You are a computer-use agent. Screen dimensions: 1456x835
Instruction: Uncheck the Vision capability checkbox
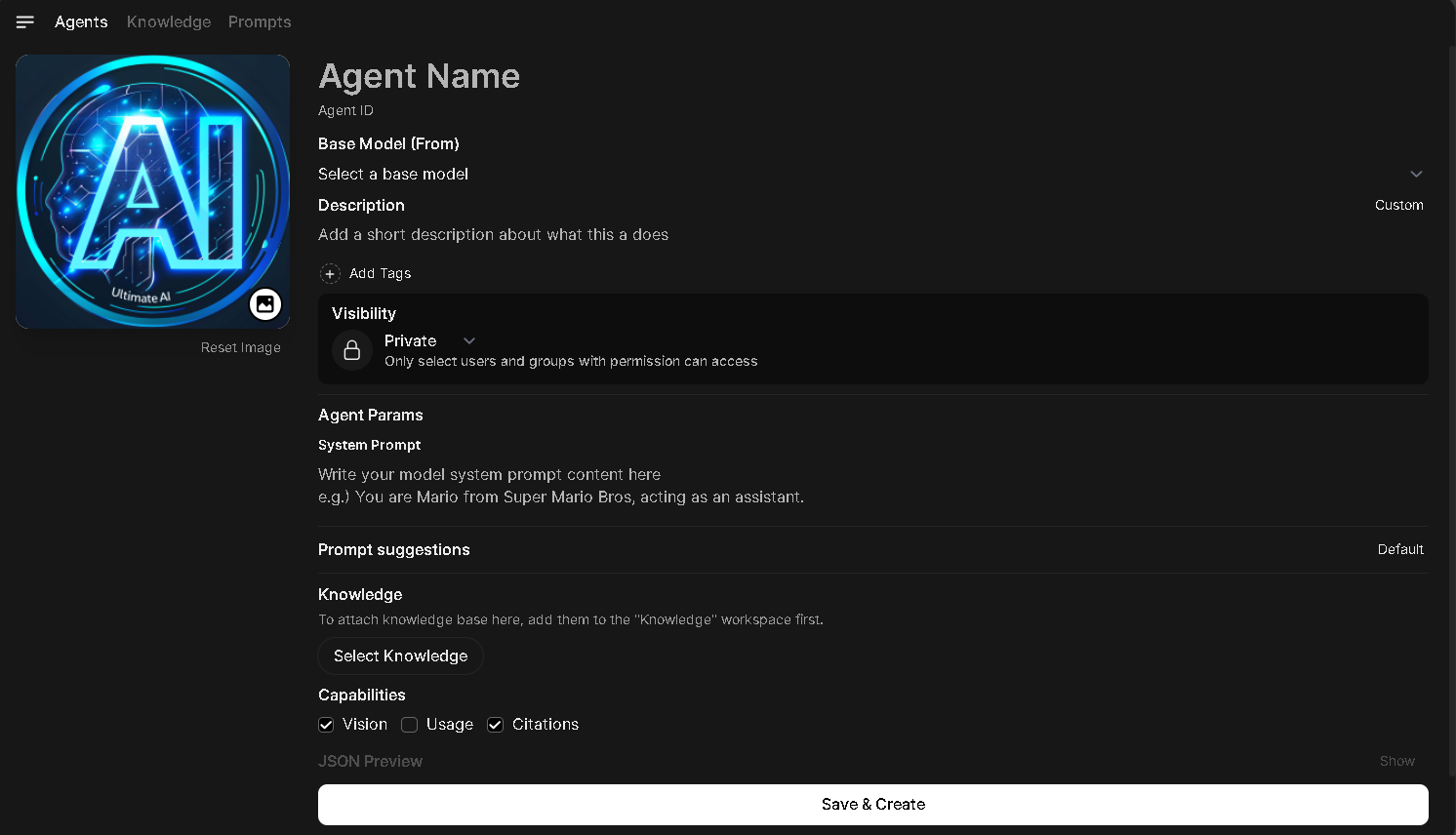327,725
